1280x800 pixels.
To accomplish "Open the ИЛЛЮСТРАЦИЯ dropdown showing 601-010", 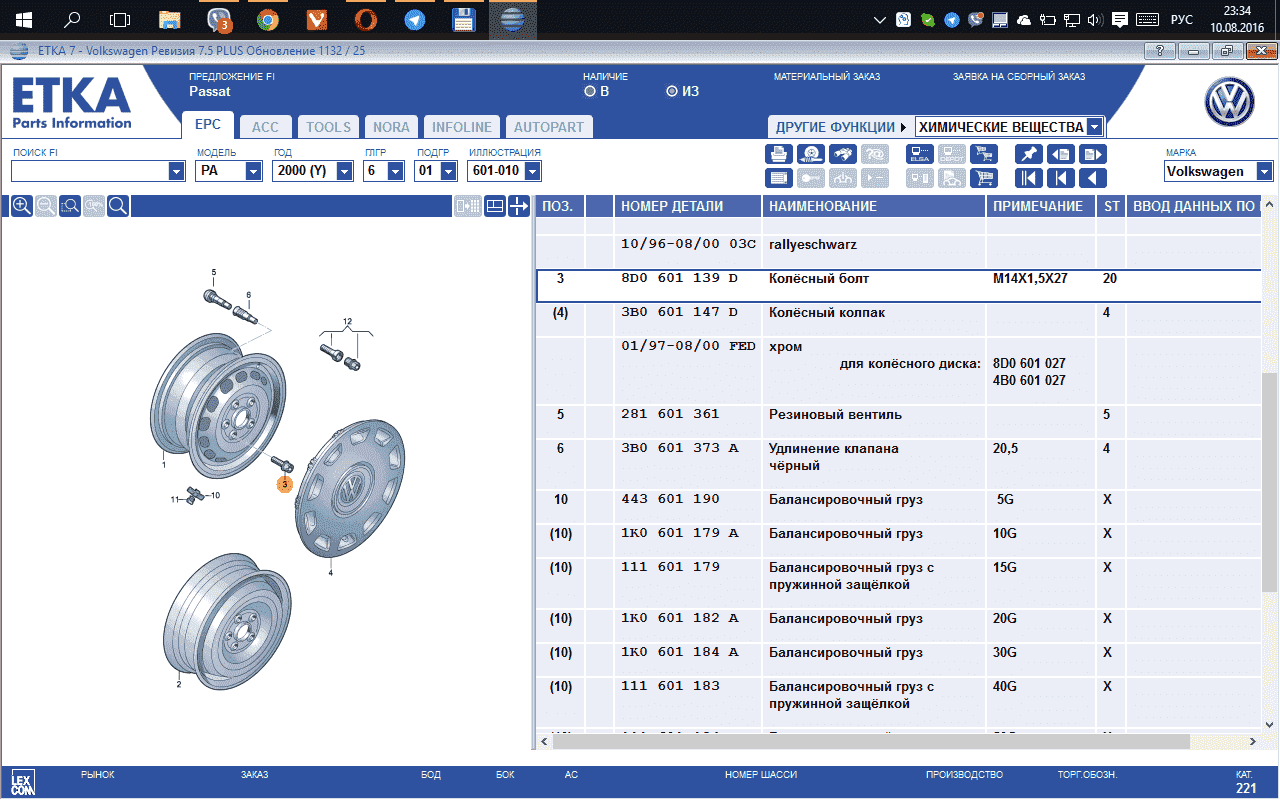I will (x=533, y=171).
